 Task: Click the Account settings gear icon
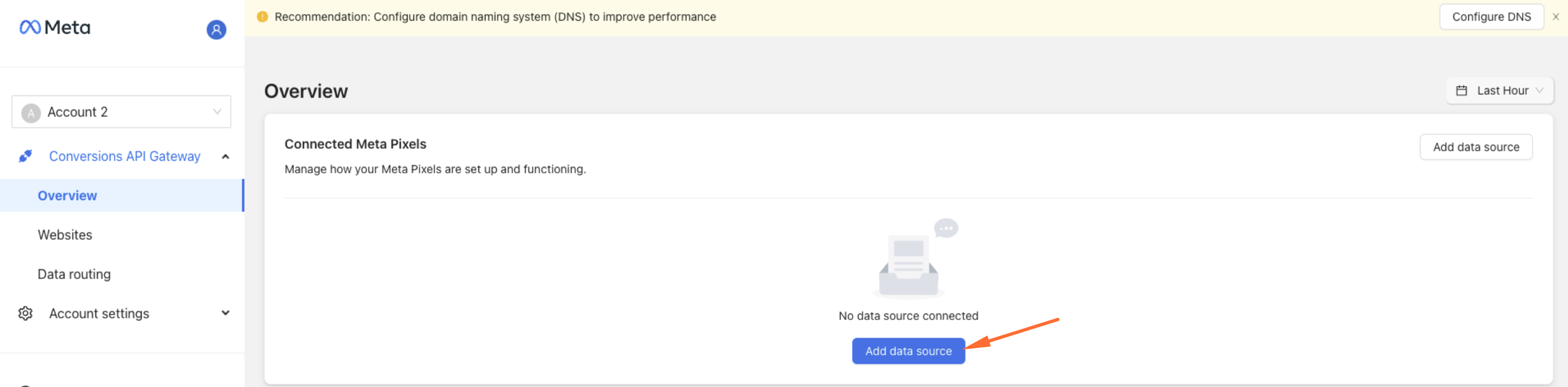point(26,313)
